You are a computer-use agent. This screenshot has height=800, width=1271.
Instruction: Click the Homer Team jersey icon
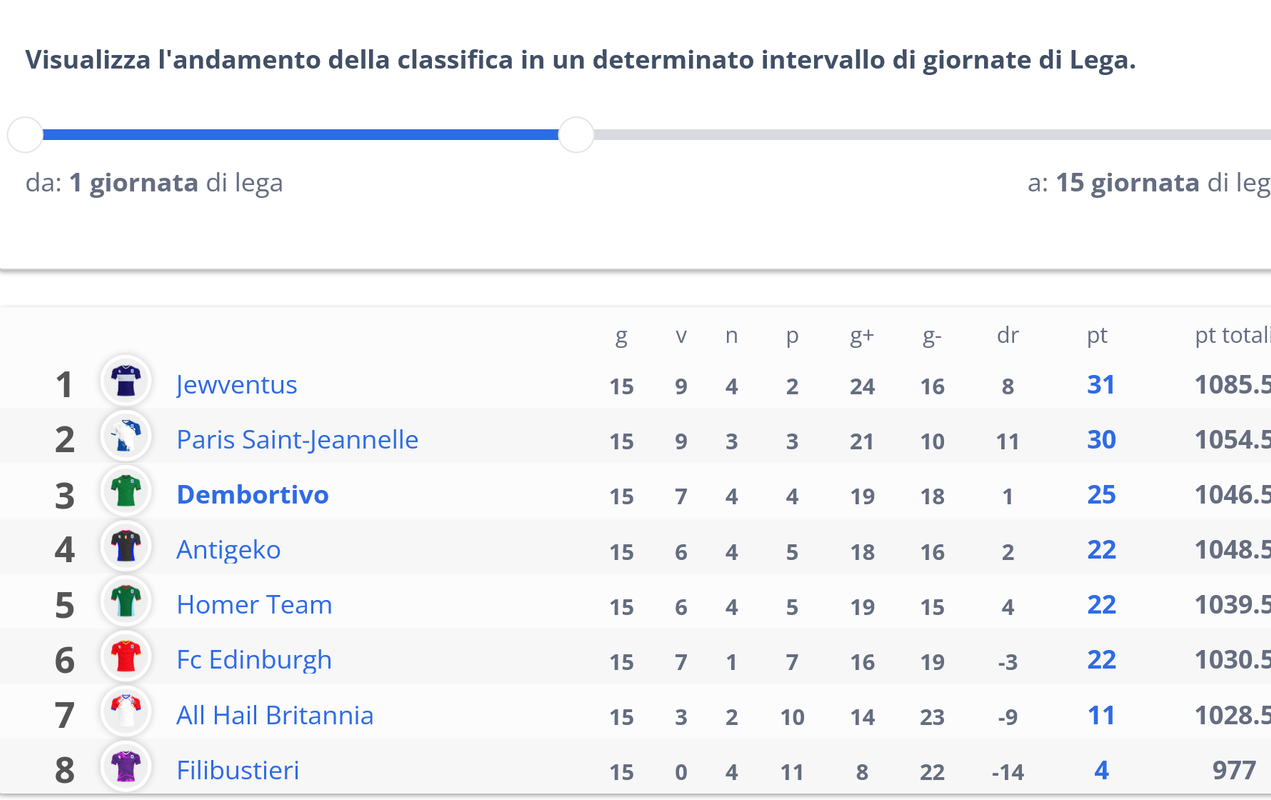tap(126, 601)
